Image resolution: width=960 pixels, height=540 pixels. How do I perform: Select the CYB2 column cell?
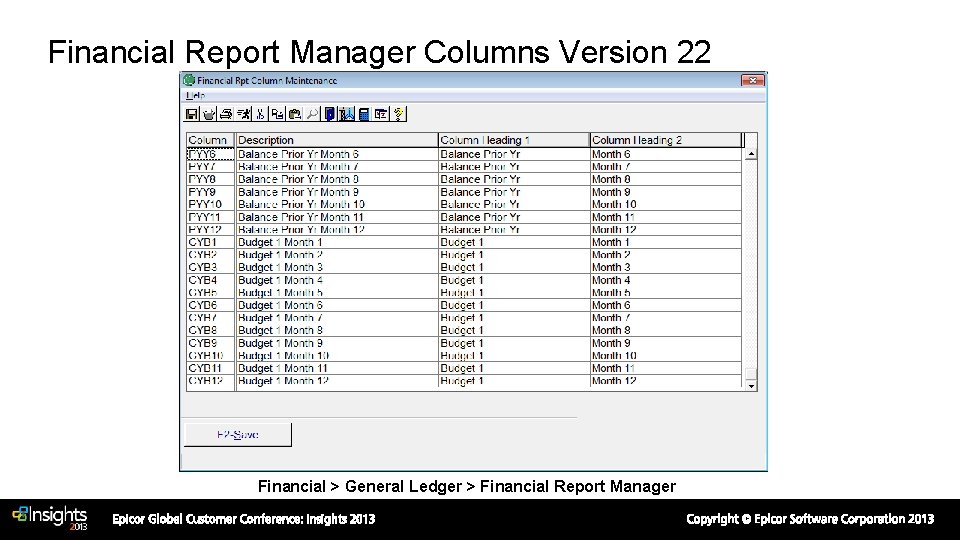coord(210,255)
